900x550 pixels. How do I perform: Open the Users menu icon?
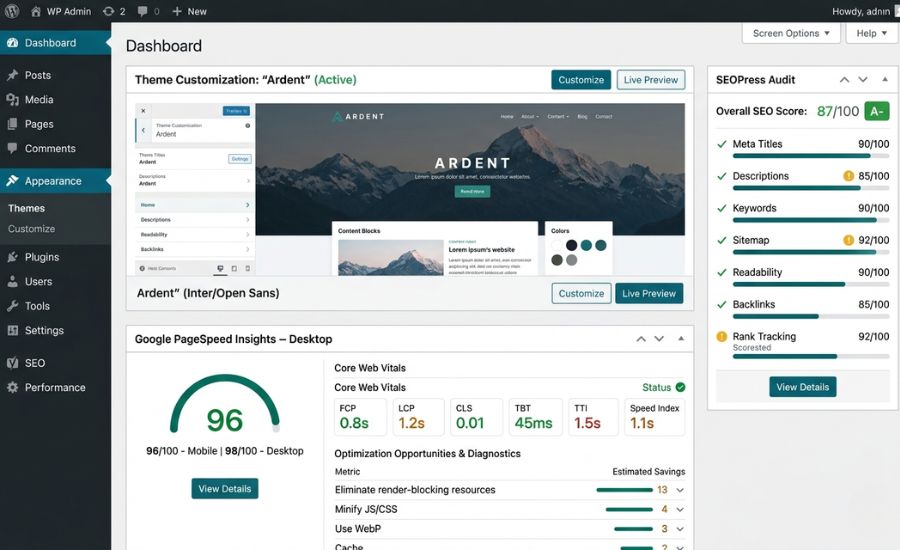[13, 282]
